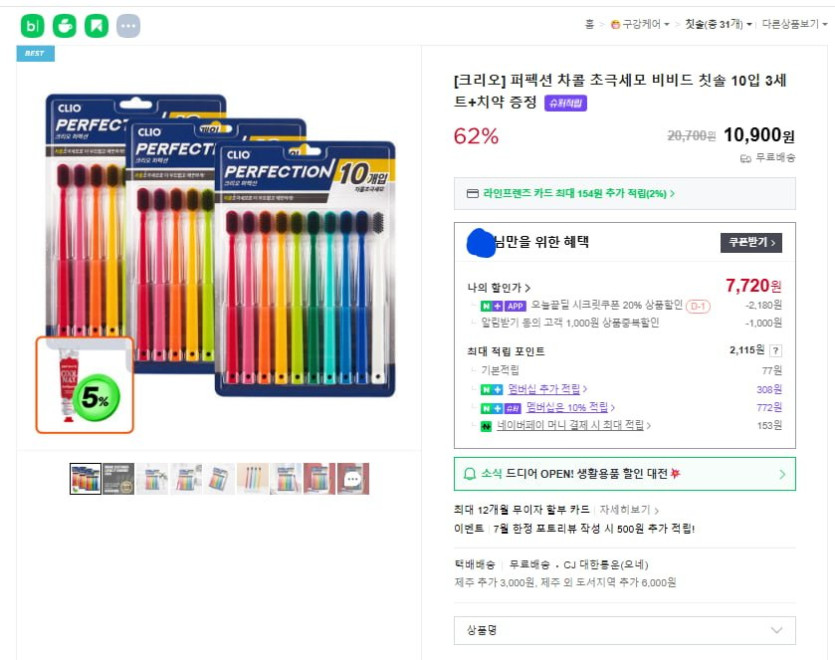Open 자세히보기 for interest-free installment cards
835x660 pixels.
pos(628,510)
